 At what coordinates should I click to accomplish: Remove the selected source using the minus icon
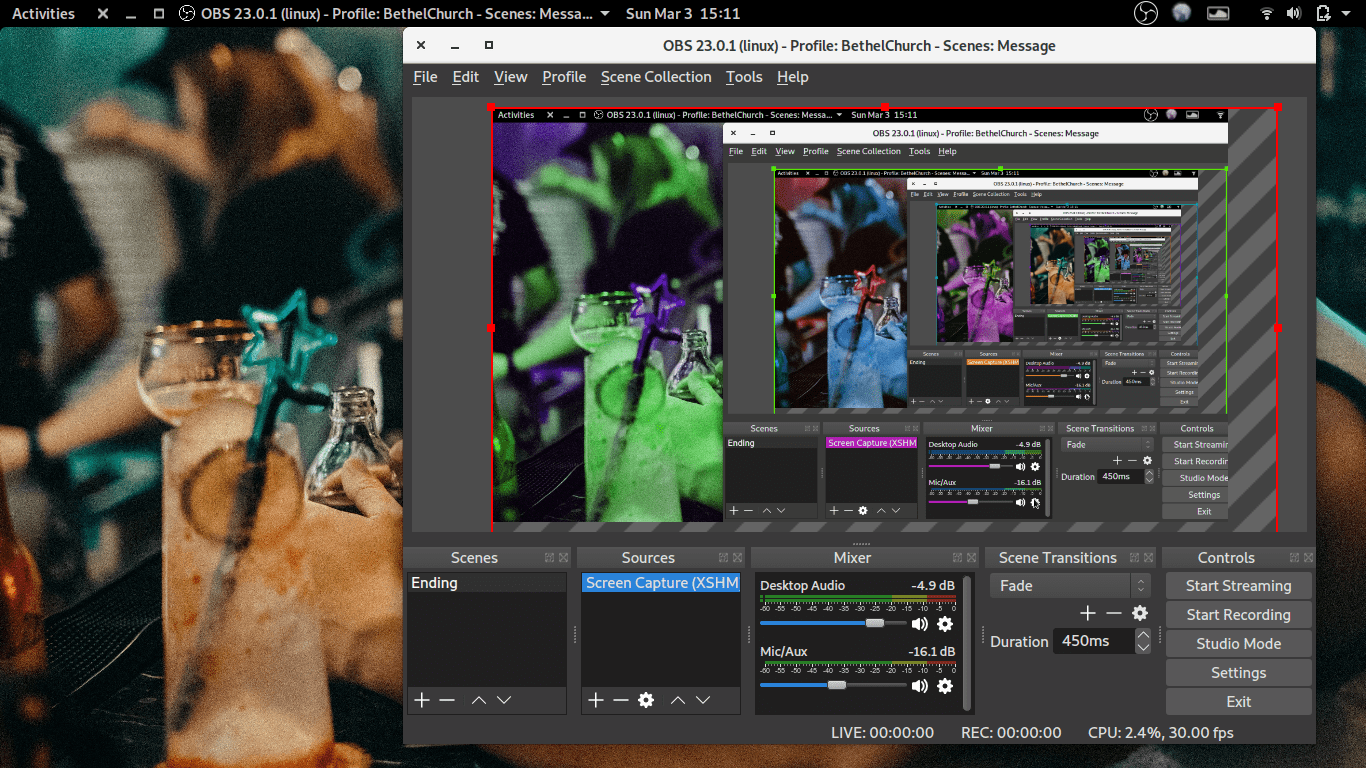pos(621,700)
